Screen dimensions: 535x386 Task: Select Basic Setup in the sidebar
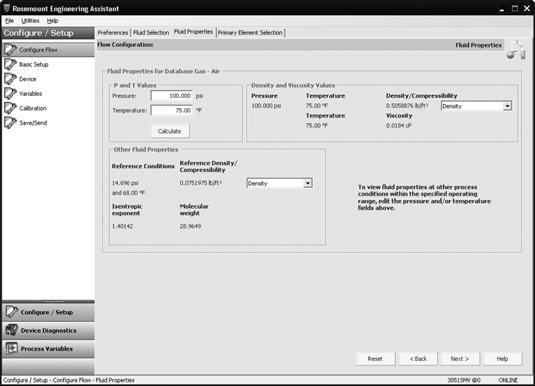[x=34, y=65]
